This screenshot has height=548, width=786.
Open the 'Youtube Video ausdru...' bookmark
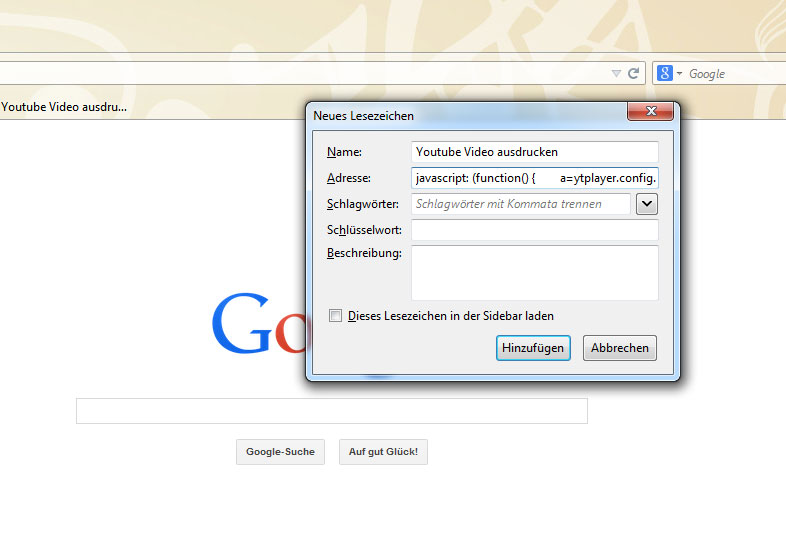pos(64,107)
